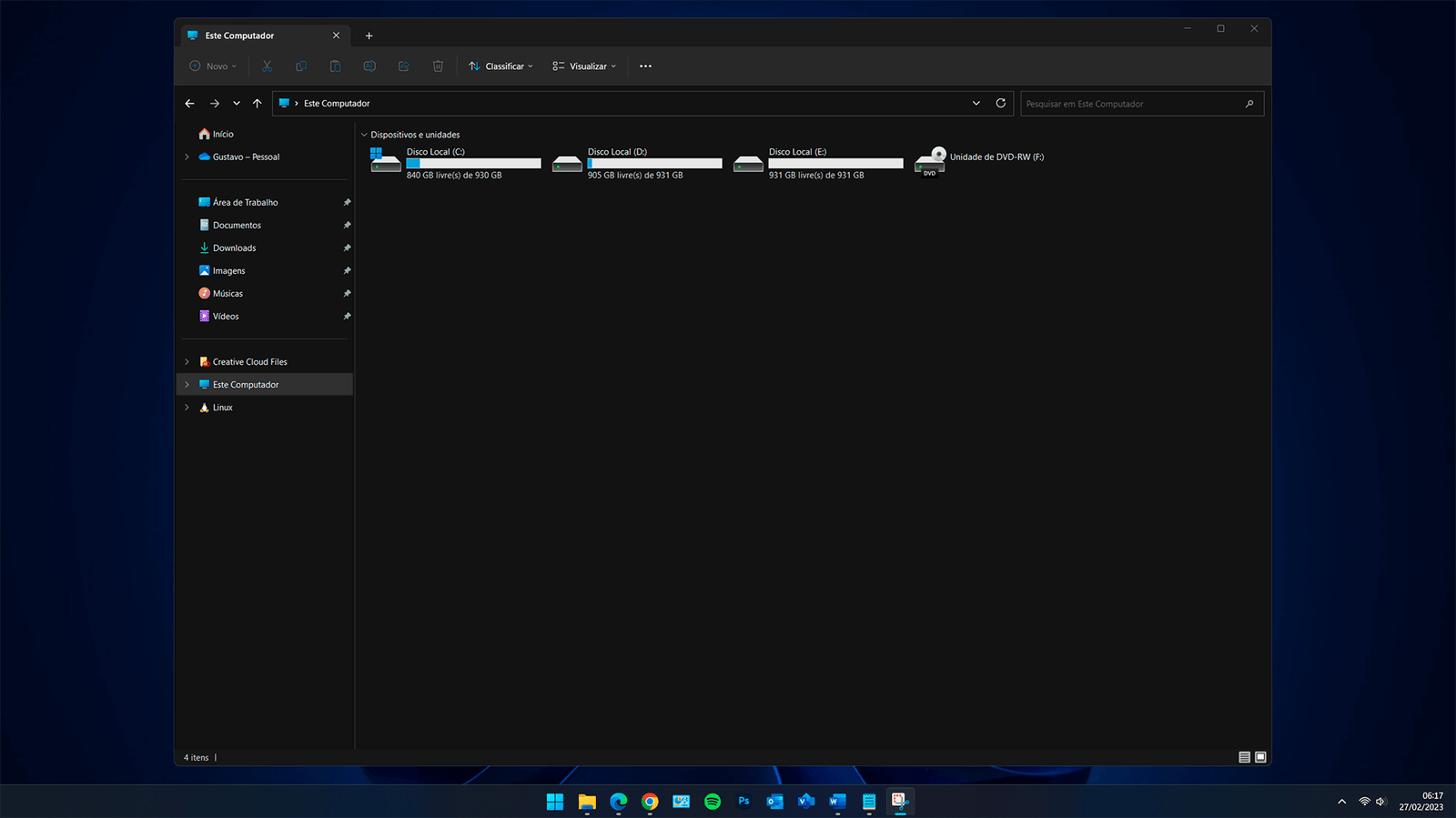Open a new tab with plus button

369,35
